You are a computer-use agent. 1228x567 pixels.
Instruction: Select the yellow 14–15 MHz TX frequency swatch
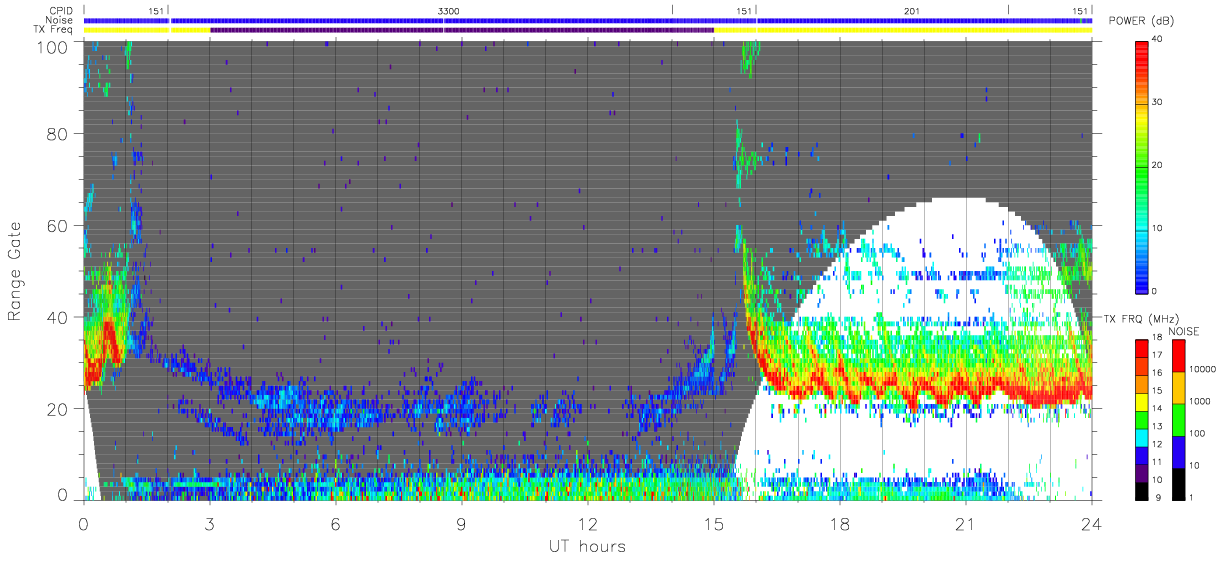pyautogui.click(x=1141, y=401)
